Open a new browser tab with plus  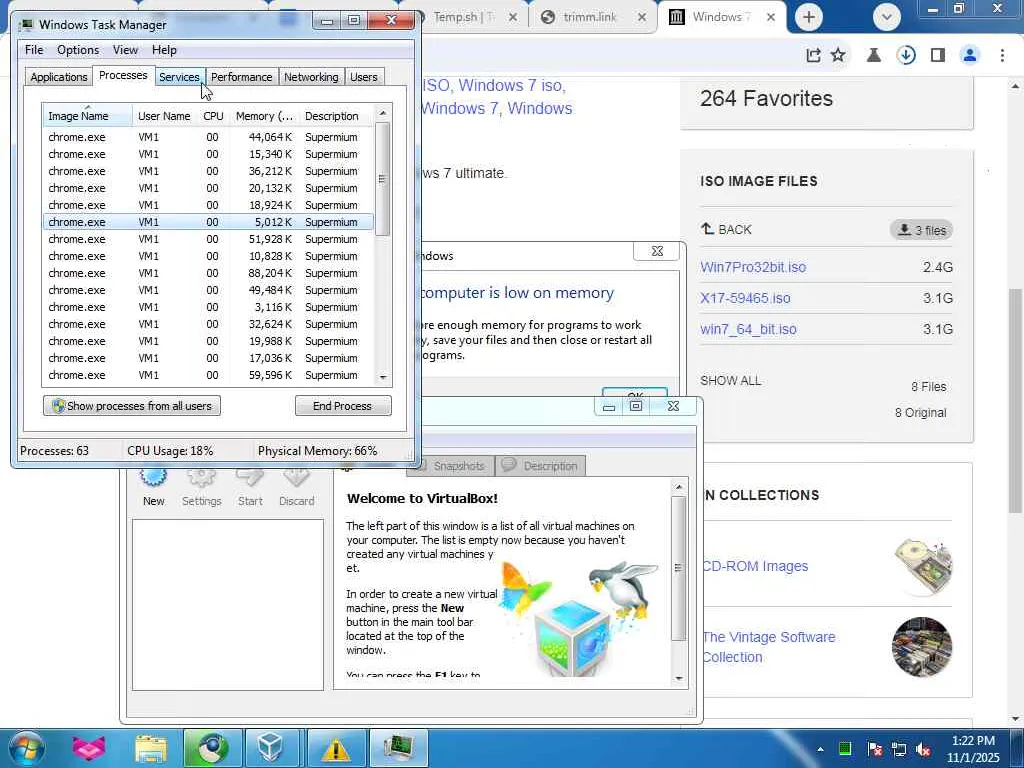808,17
